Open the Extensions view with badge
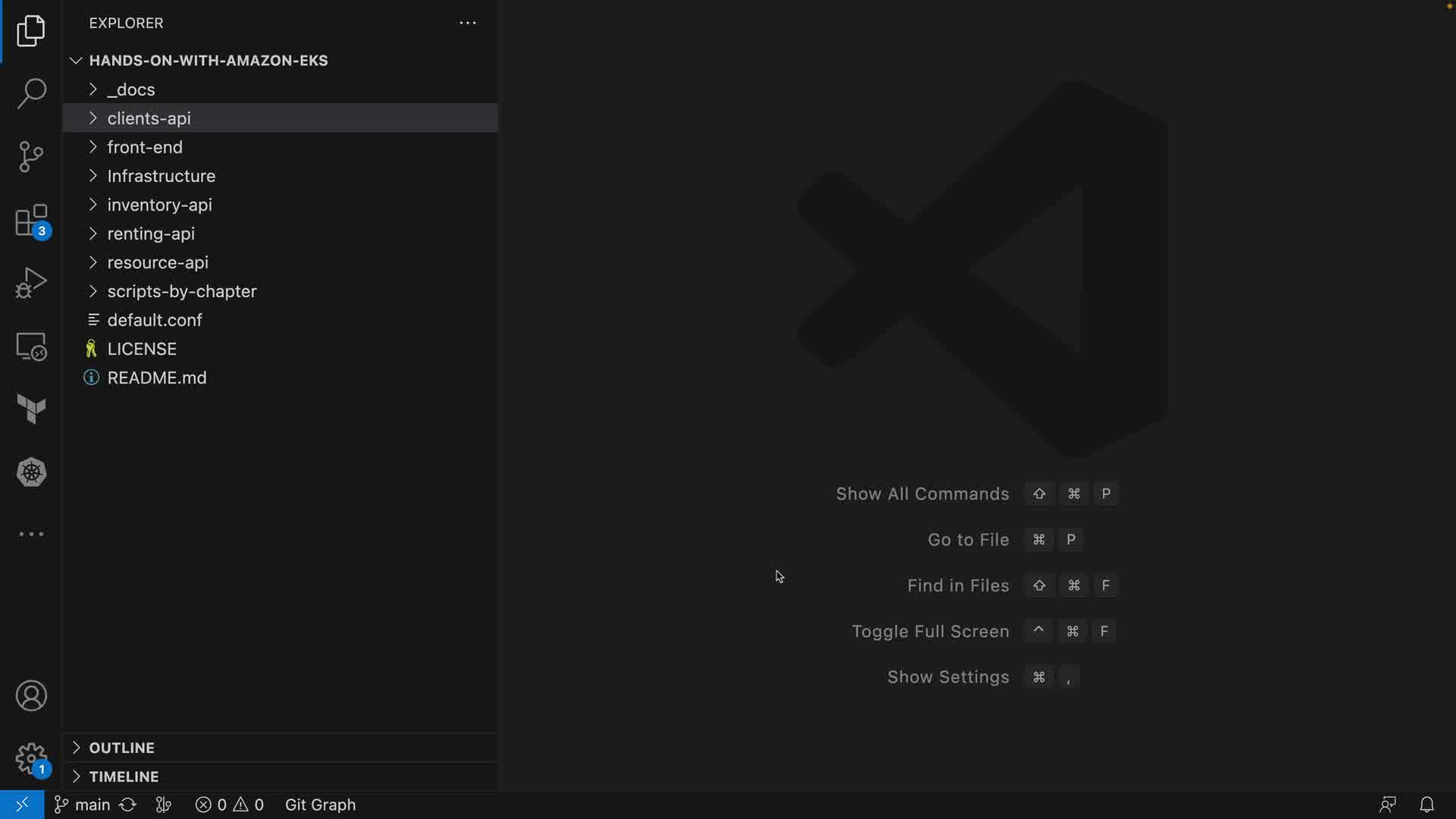Viewport: 1456px width, 819px height. click(x=31, y=221)
